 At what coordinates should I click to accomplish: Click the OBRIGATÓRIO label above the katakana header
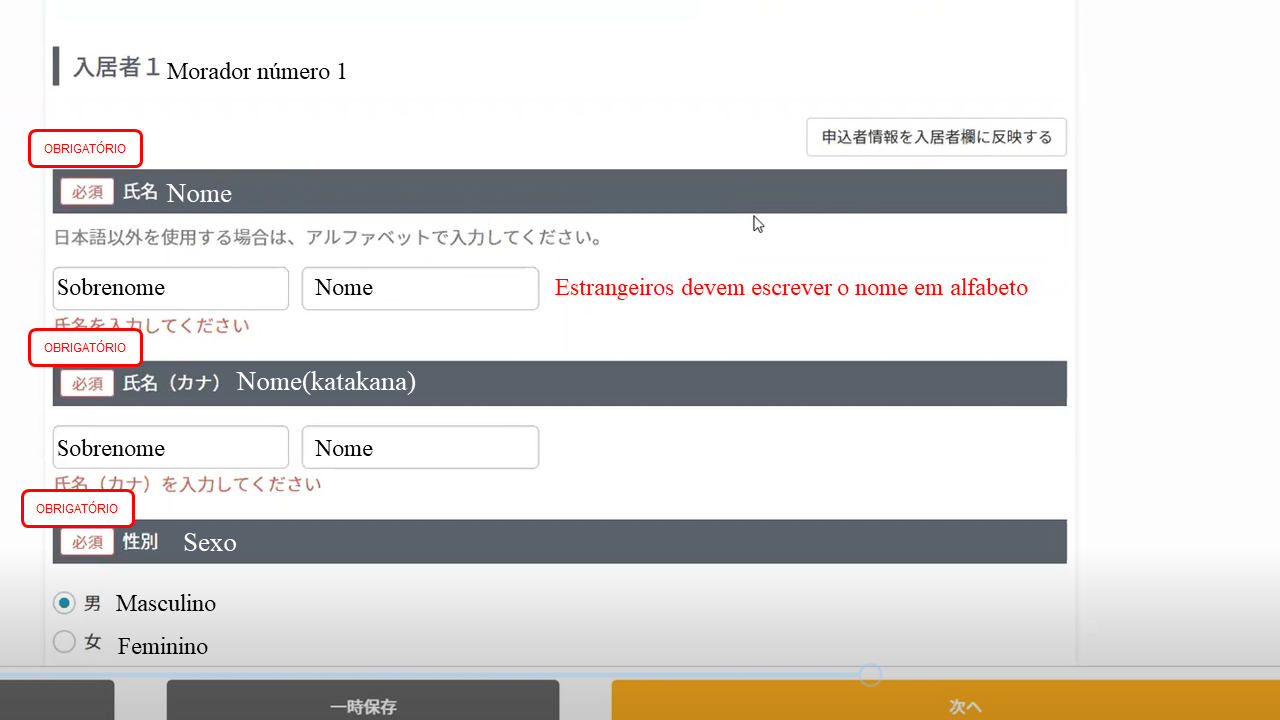pos(85,348)
